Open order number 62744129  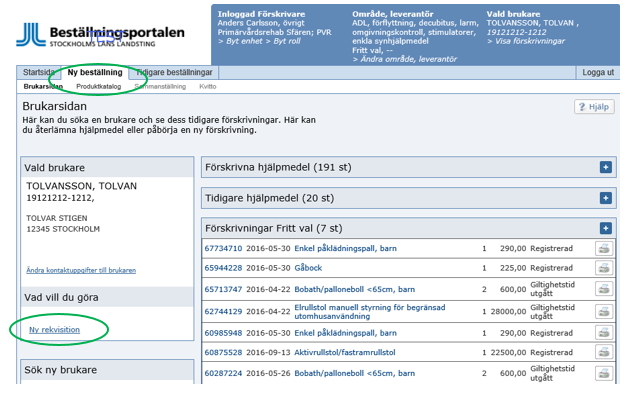(223, 312)
